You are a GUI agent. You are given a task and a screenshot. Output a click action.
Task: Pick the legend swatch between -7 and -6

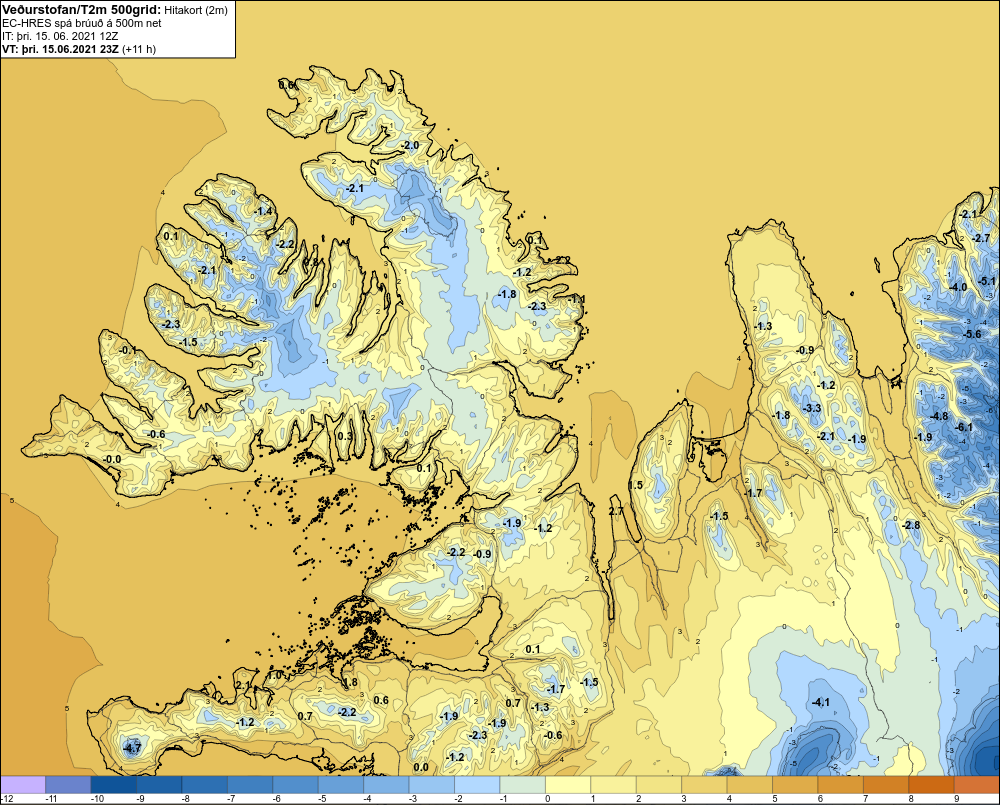click(250, 784)
